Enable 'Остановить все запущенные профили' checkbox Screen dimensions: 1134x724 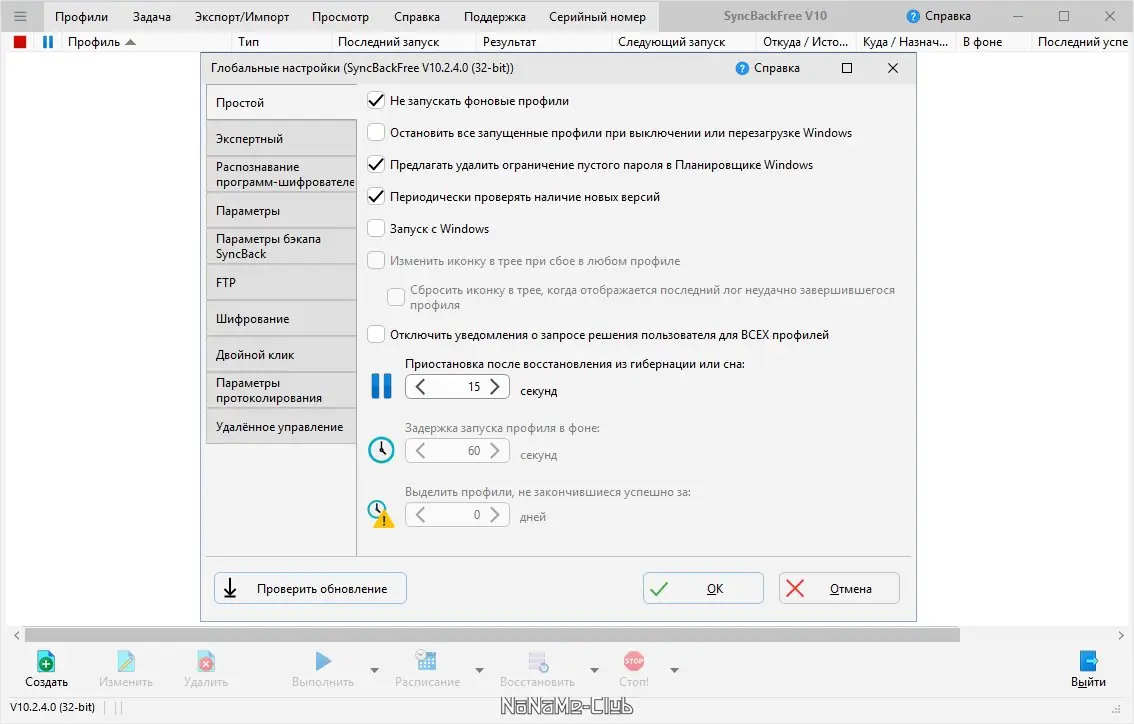pyautogui.click(x=376, y=132)
